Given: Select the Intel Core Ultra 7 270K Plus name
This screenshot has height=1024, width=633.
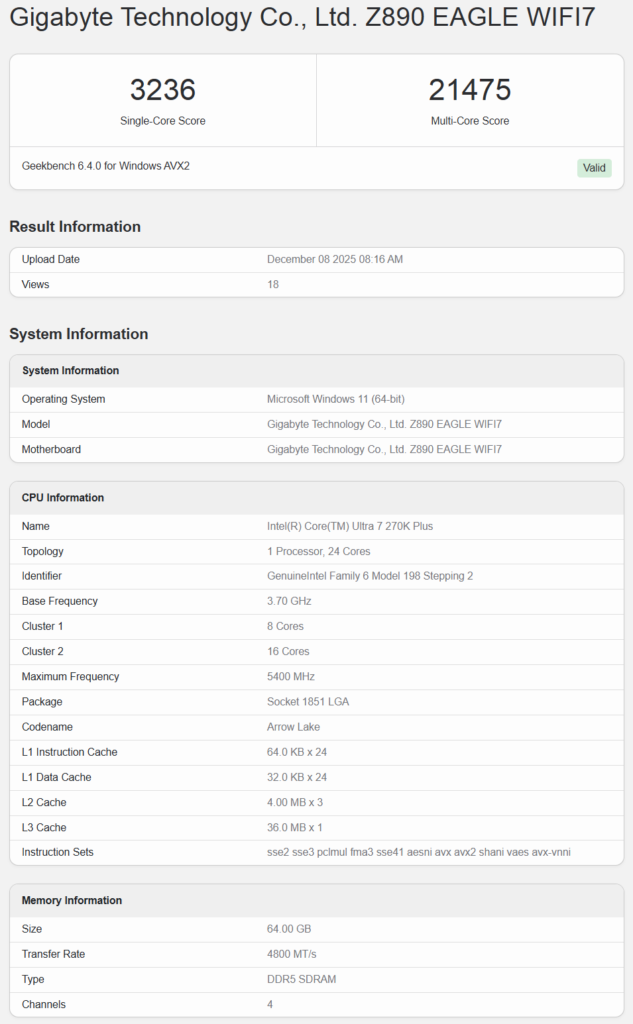Looking at the screenshot, I should tap(350, 526).
